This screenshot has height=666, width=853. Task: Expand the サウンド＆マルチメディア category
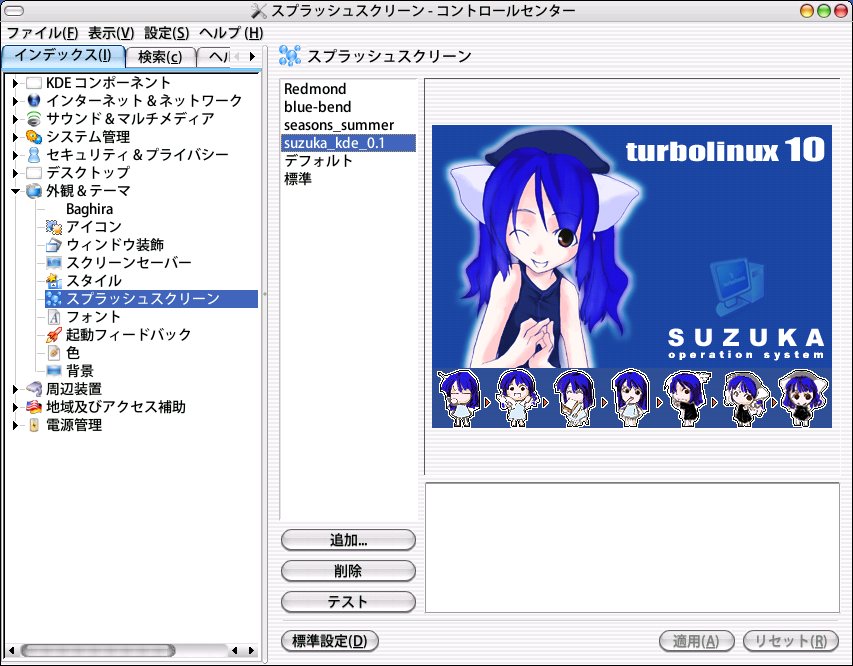pyautogui.click(x=15, y=119)
